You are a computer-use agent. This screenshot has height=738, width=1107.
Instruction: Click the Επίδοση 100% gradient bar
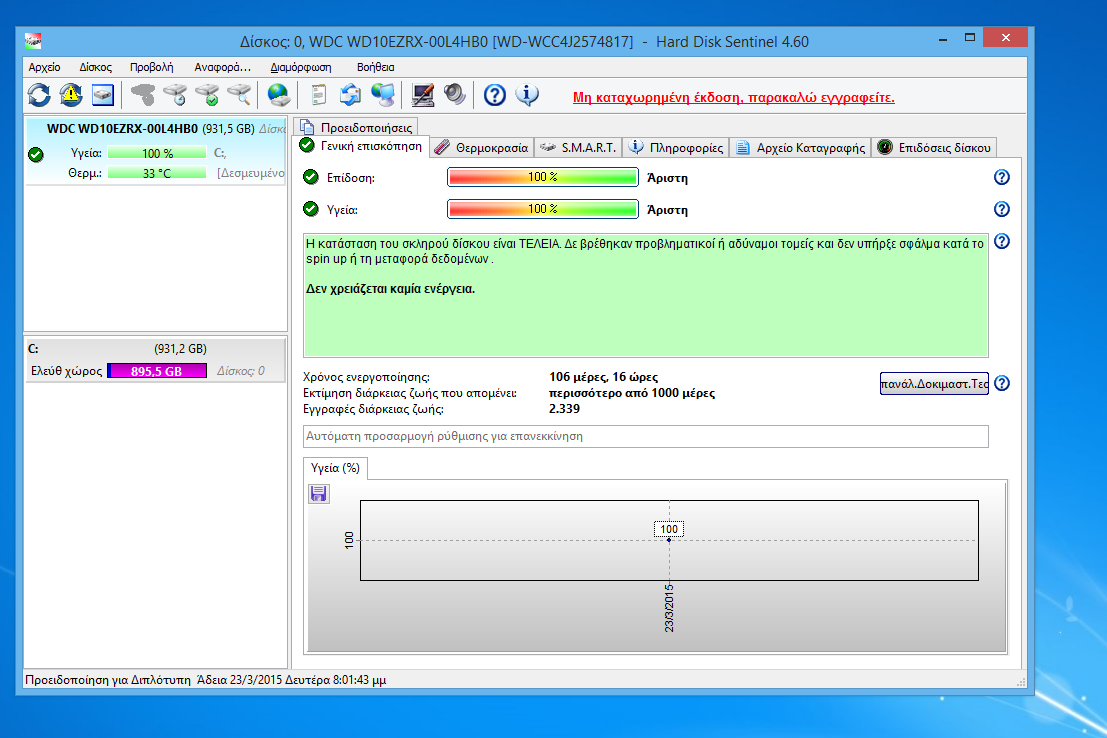[543, 177]
